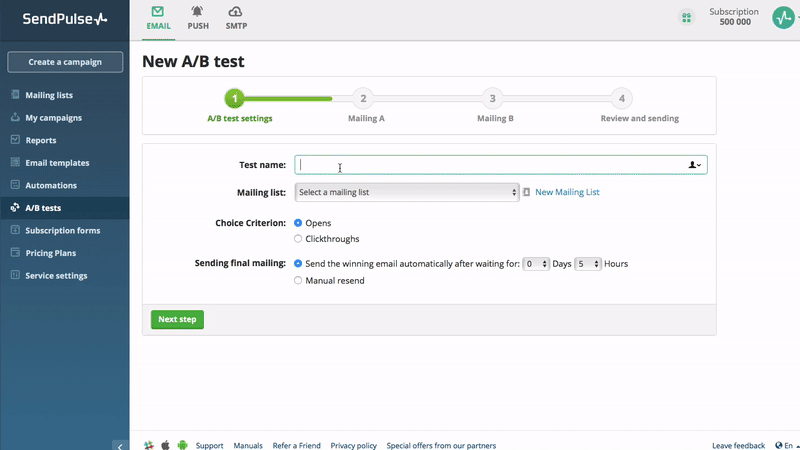Click the colorful Slack-like footer icon

click(148, 445)
